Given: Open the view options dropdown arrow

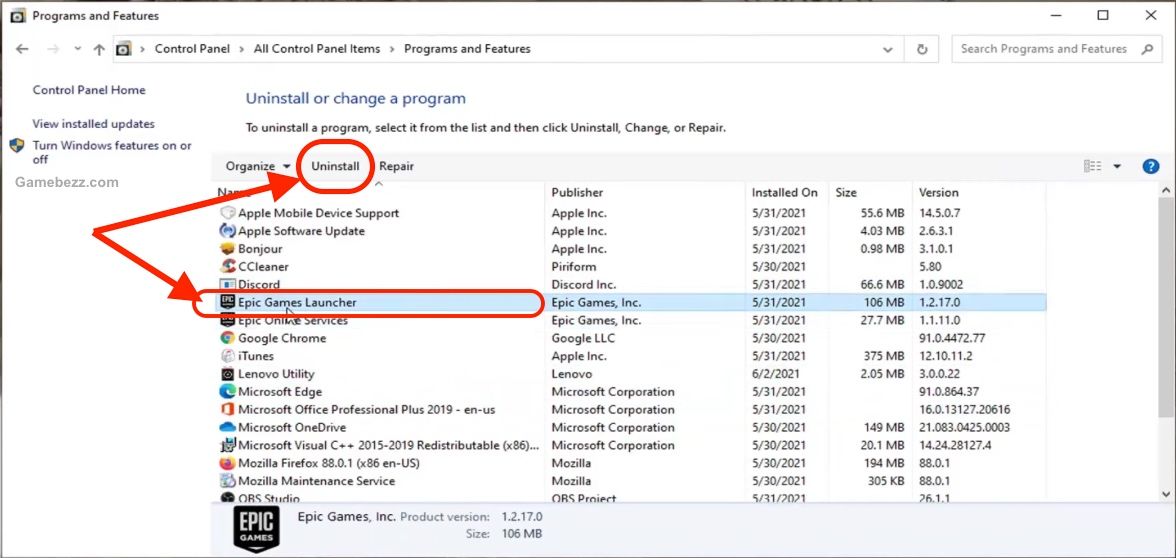Looking at the screenshot, I should click(1117, 166).
